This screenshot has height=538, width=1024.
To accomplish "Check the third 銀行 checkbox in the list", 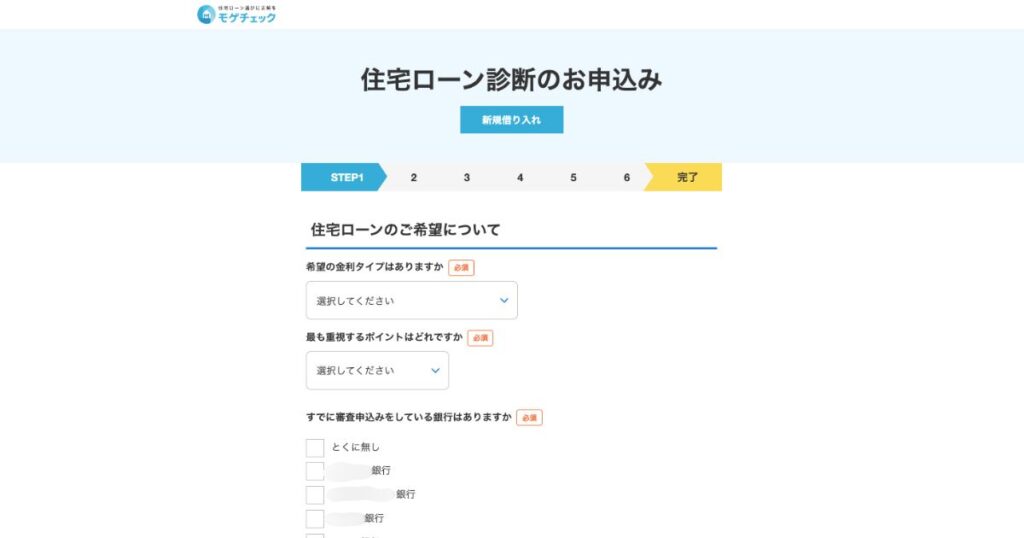I will coord(315,519).
